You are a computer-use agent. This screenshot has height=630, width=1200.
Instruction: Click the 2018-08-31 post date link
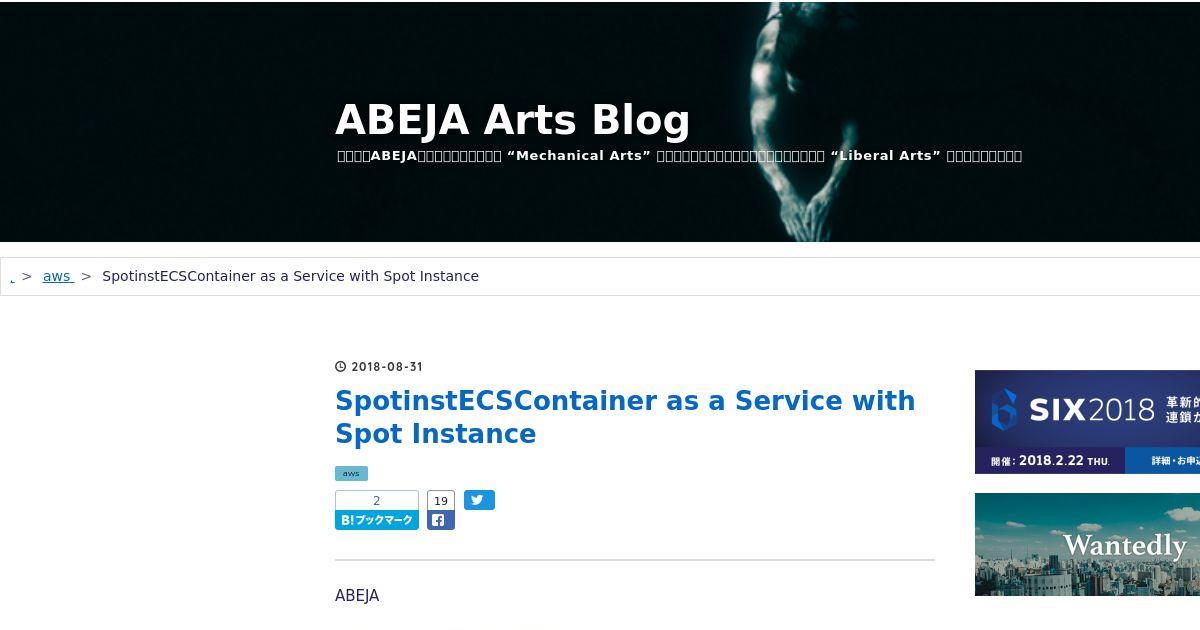[387, 367]
